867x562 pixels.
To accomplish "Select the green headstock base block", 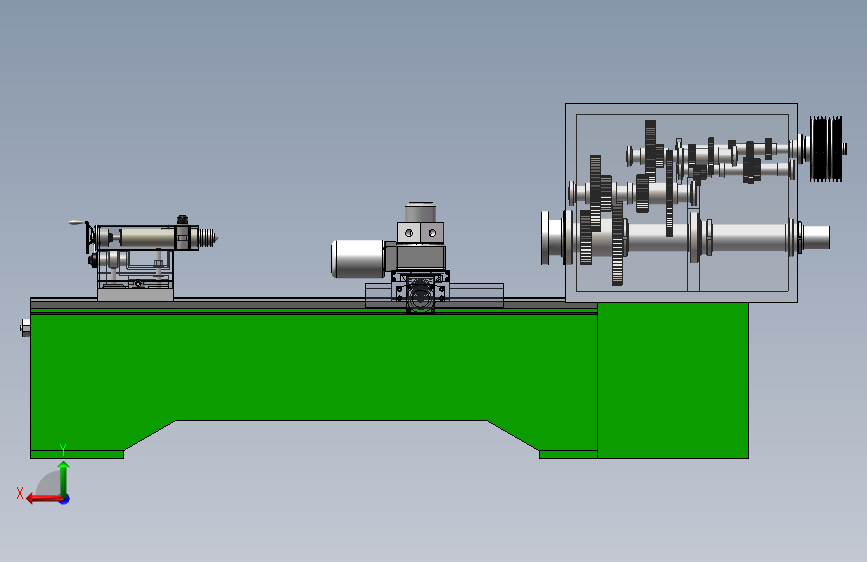I will [x=673, y=381].
